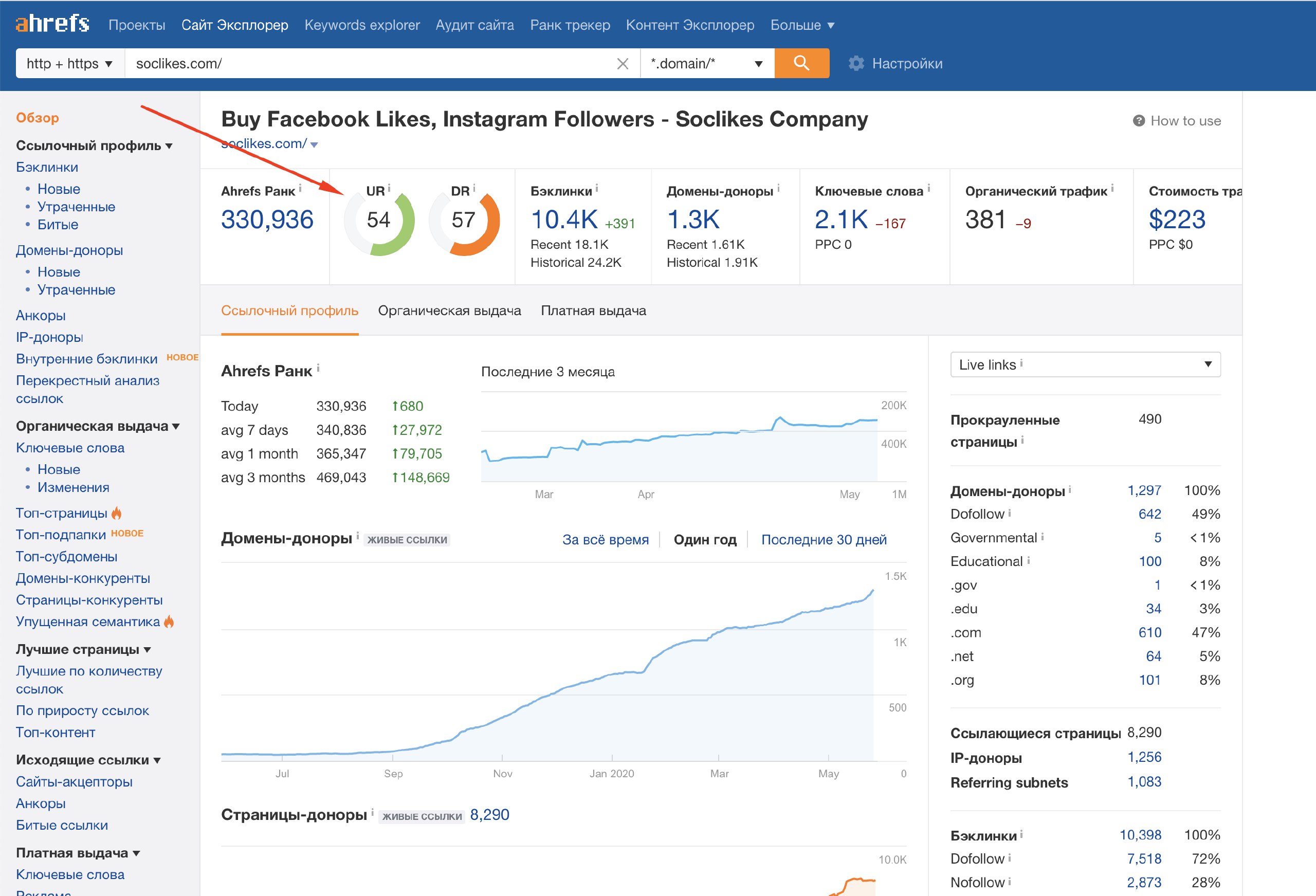Click the info icon next to Ahrefs Ранк header metric
Screen dimensions: 1316x896
coord(300,188)
